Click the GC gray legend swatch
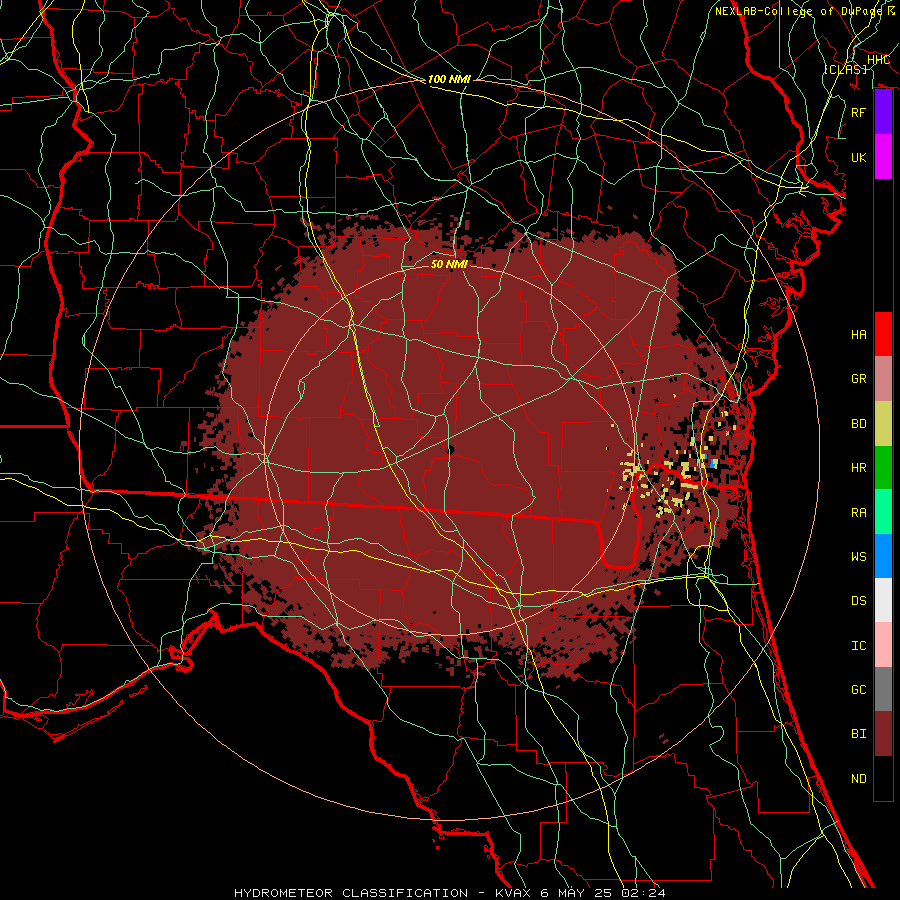 tap(883, 689)
